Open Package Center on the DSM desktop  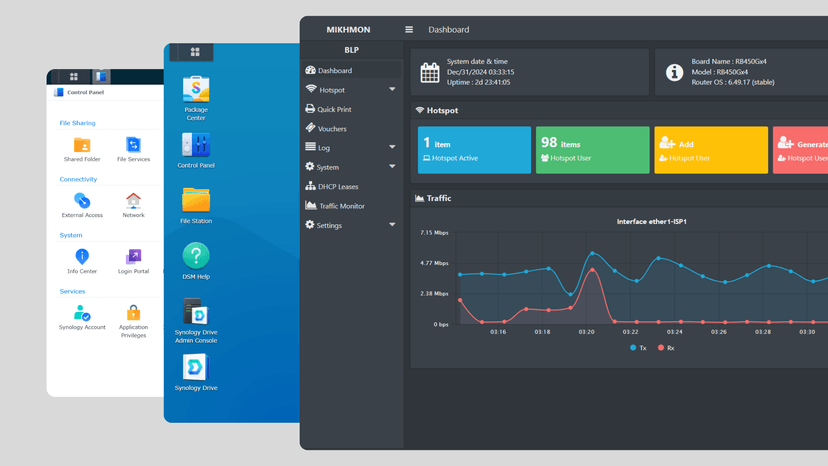point(196,98)
